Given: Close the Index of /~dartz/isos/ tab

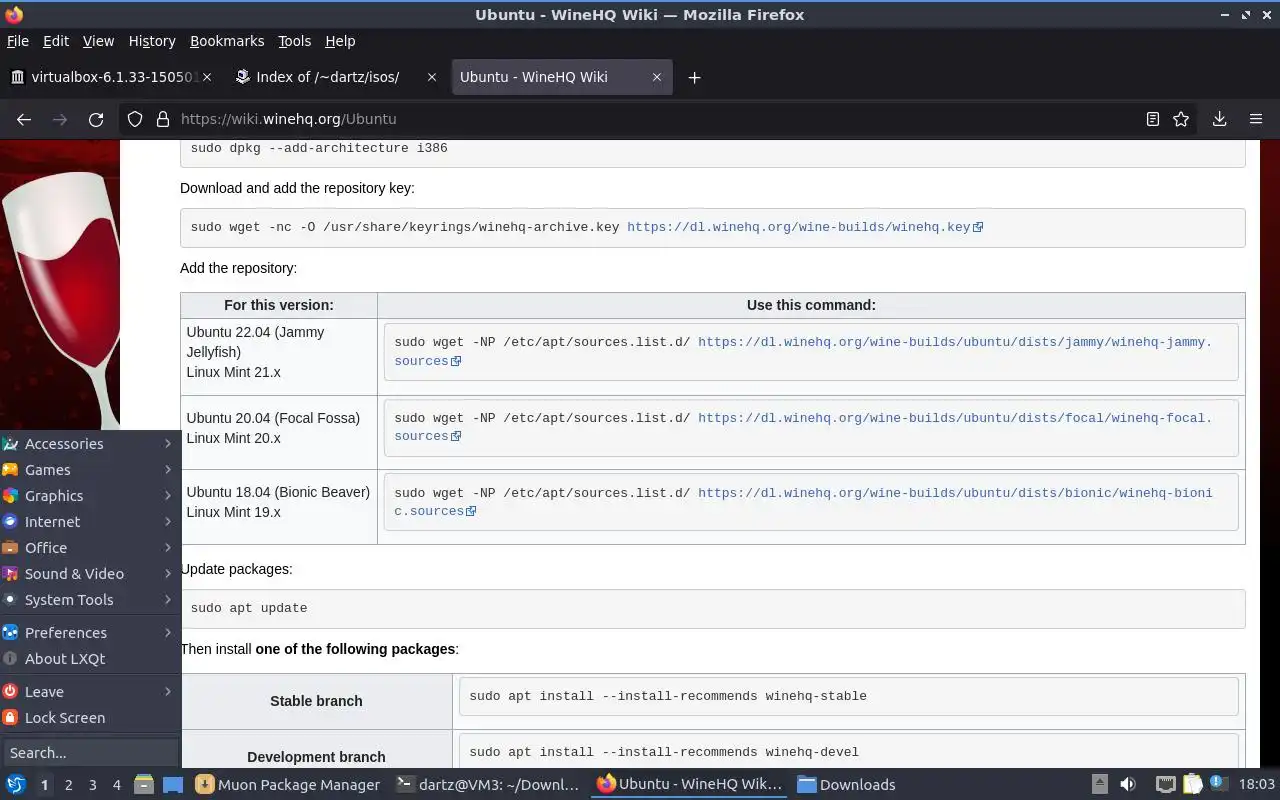Looking at the screenshot, I should click(432, 77).
